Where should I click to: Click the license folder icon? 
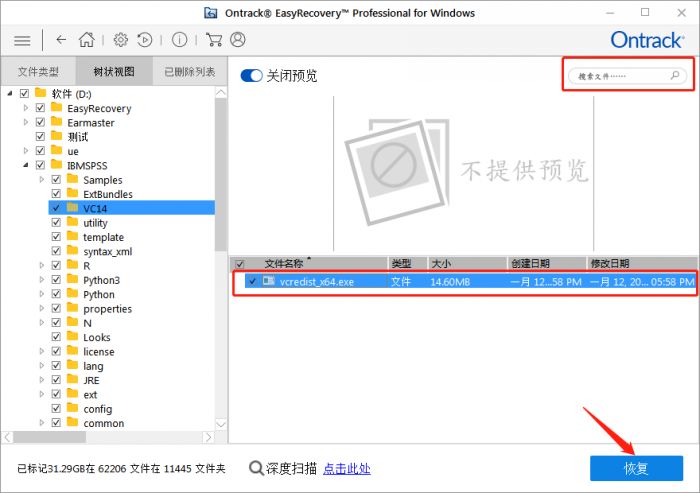pyautogui.click(x=72, y=351)
